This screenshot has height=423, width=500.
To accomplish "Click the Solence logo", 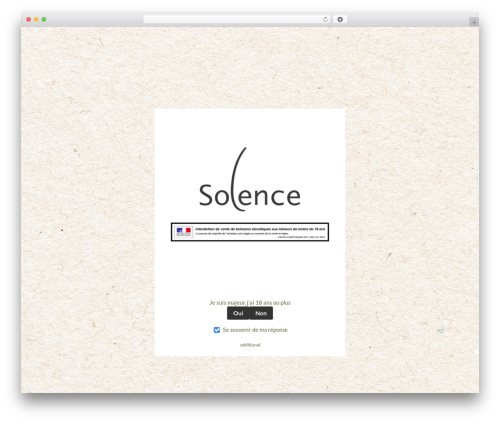I will click(250, 180).
